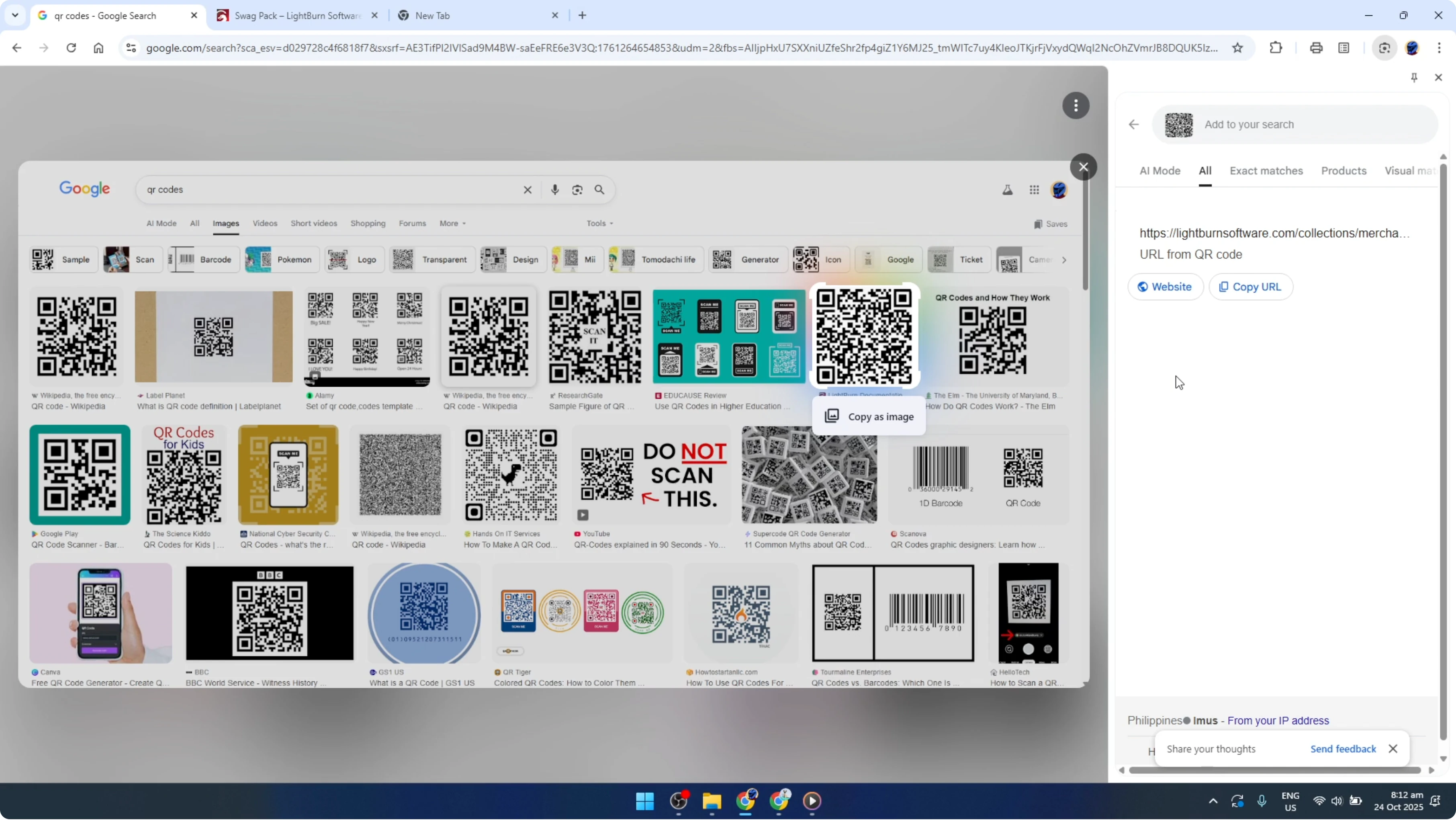This screenshot has height=820, width=1456.
Task: Open the Search Labs flask icon
Action: coord(1007,190)
